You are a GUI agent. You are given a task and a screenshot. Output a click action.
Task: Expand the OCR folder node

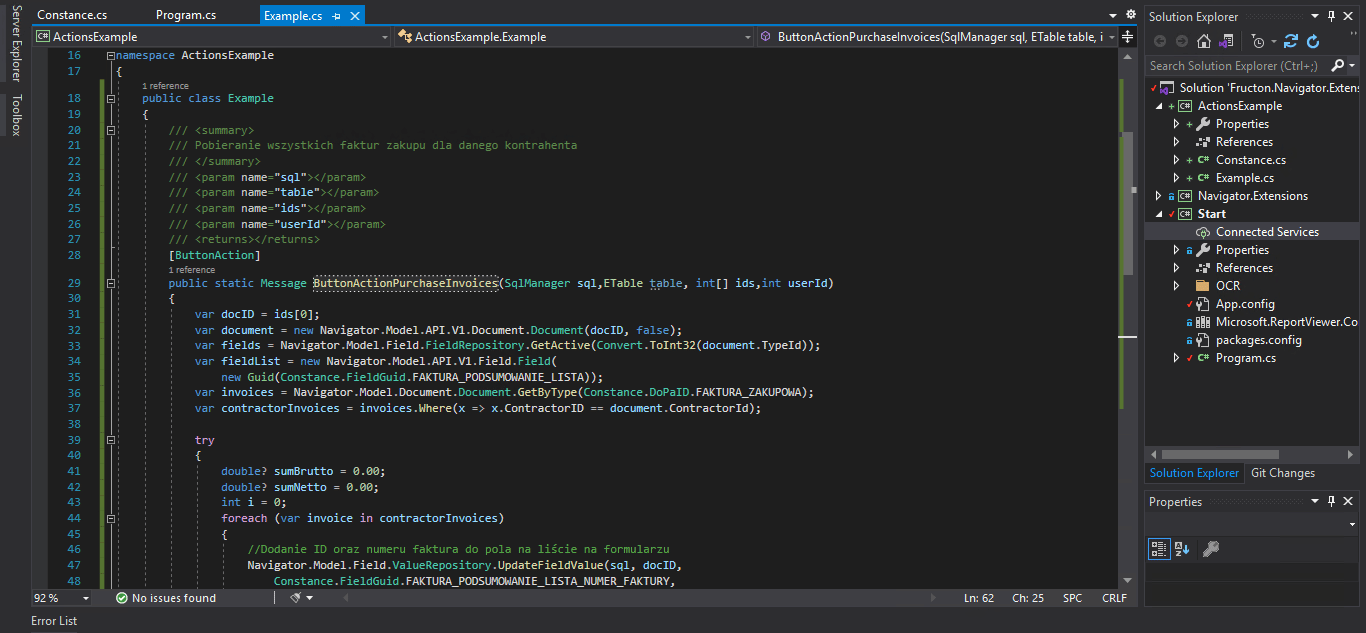tap(1177, 286)
